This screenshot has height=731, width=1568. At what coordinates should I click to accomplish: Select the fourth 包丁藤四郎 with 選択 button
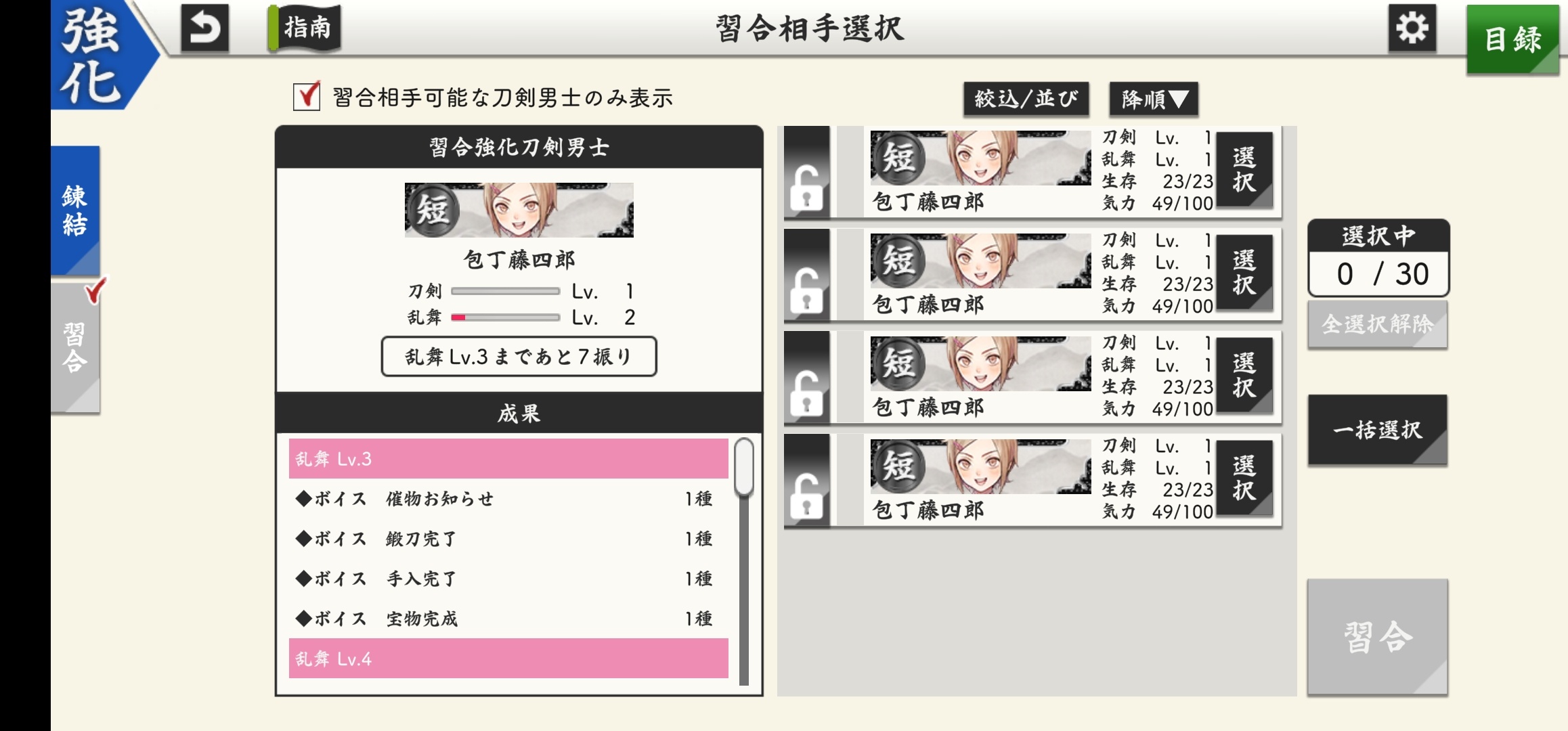coord(1244,479)
